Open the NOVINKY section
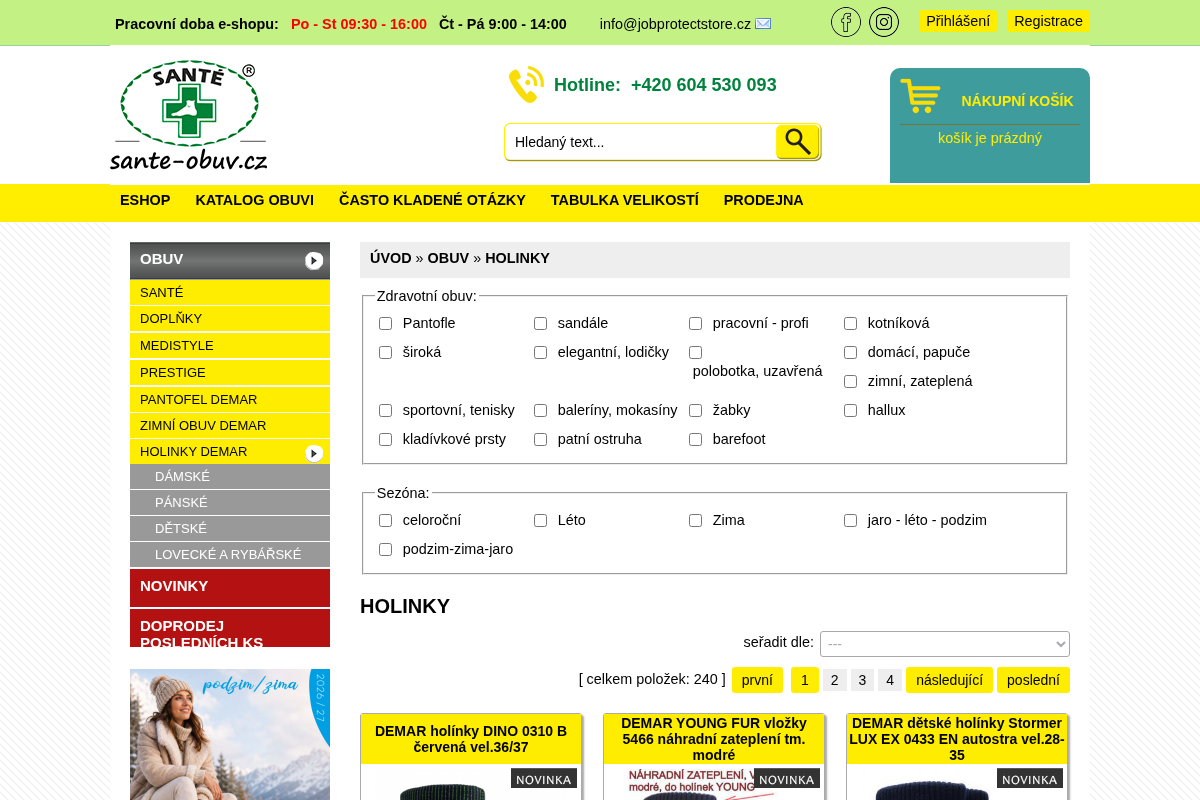Screen dimensions: 1200x800 click(x=230, y=588)
